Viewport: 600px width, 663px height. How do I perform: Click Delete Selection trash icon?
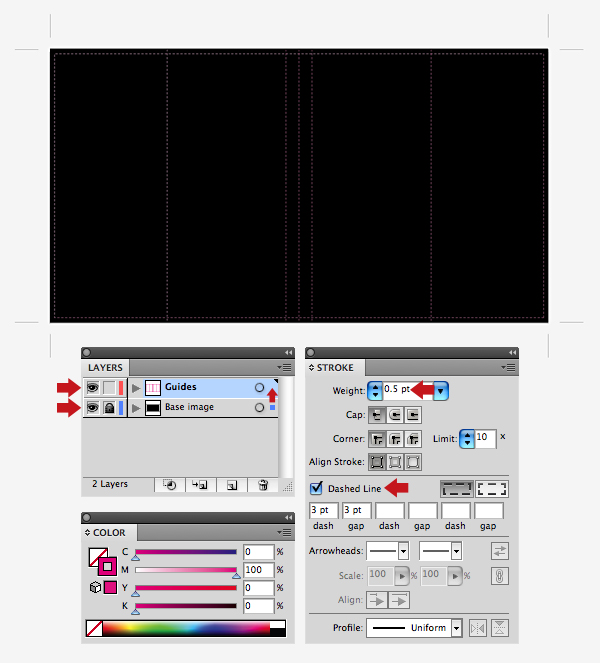coord(263,485)
